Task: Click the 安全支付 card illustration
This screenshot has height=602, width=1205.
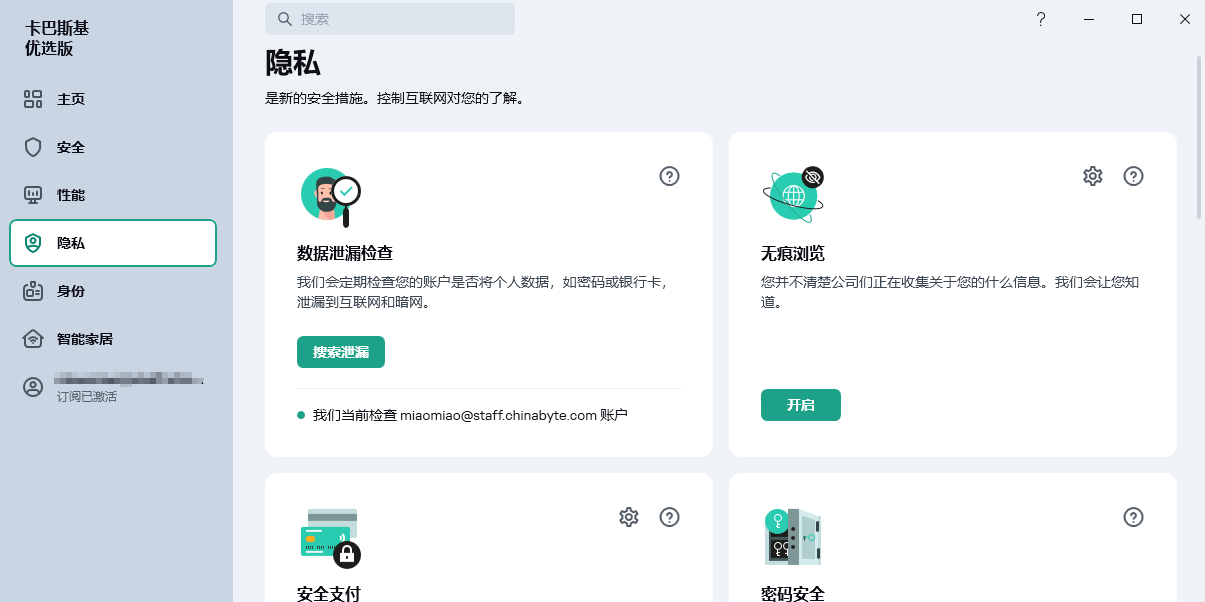Action: click(331, 538)
